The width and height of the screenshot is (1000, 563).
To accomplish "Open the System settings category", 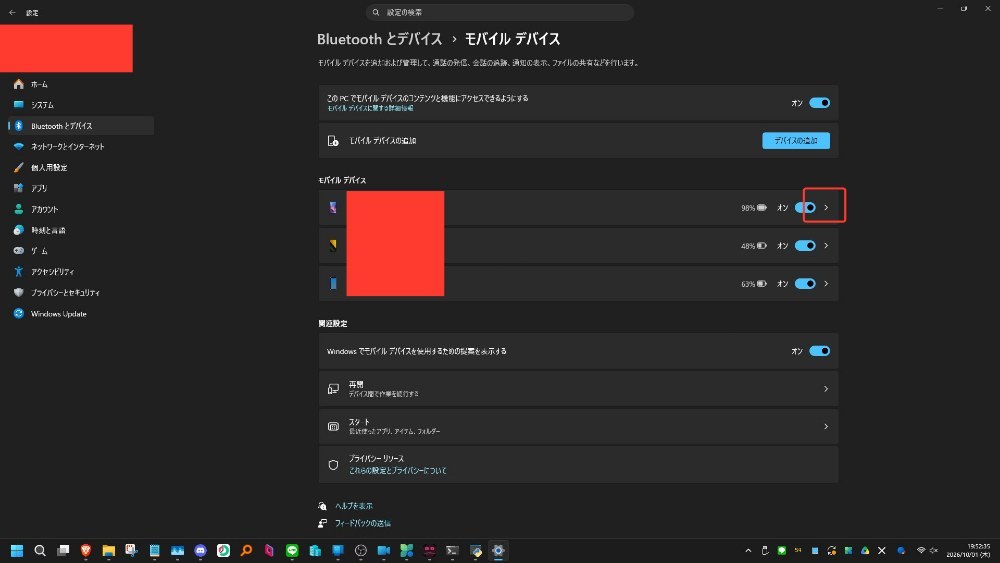I will 80,105.
